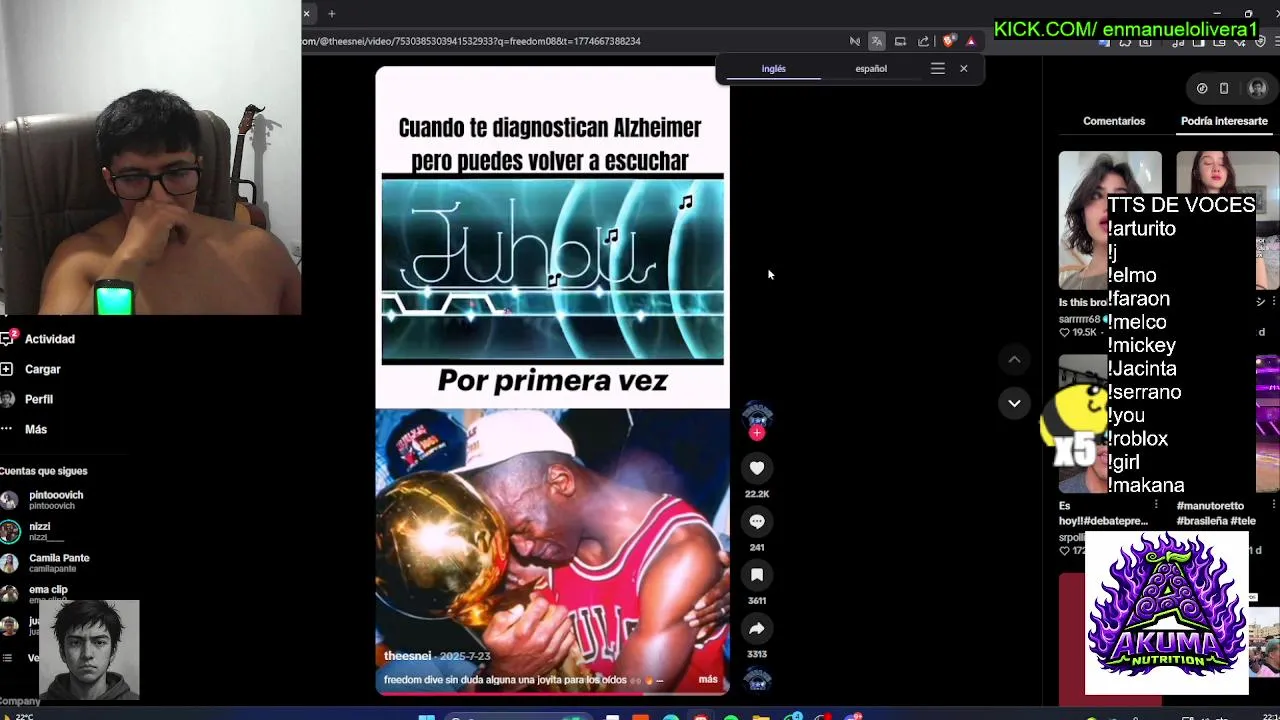
Task: Click the Brave rewards triangle icon
Action: tap(970, 41)
